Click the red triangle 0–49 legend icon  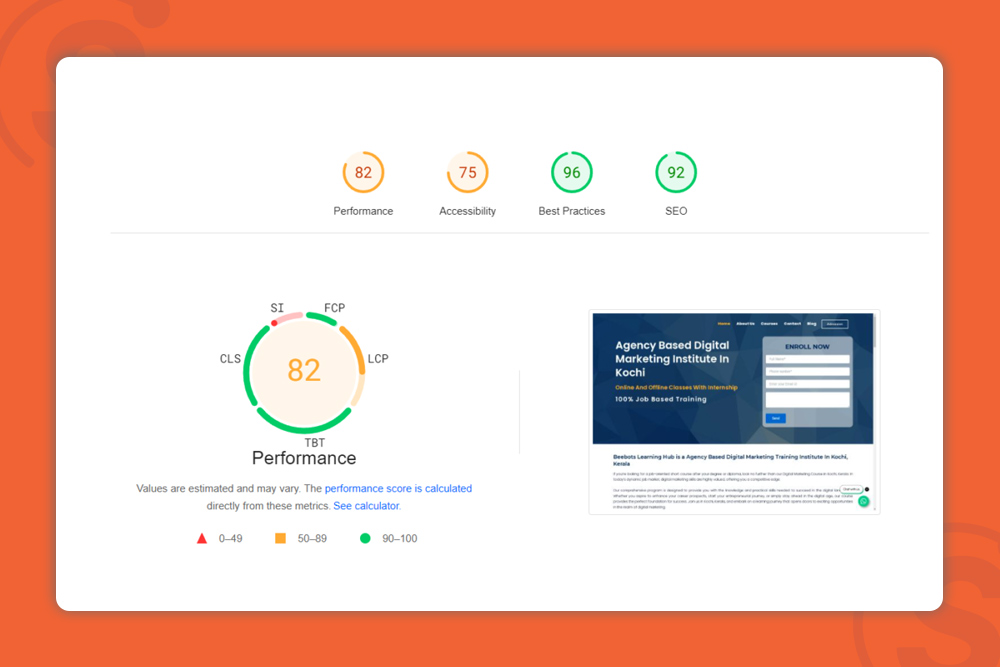pyautogui.click(x=202, y=538)
